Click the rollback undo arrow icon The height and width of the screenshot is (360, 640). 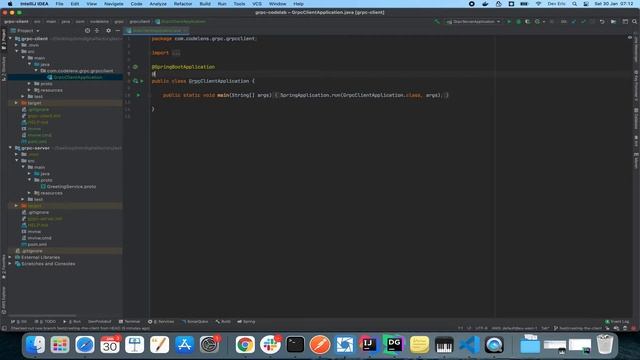coord(602,22)
